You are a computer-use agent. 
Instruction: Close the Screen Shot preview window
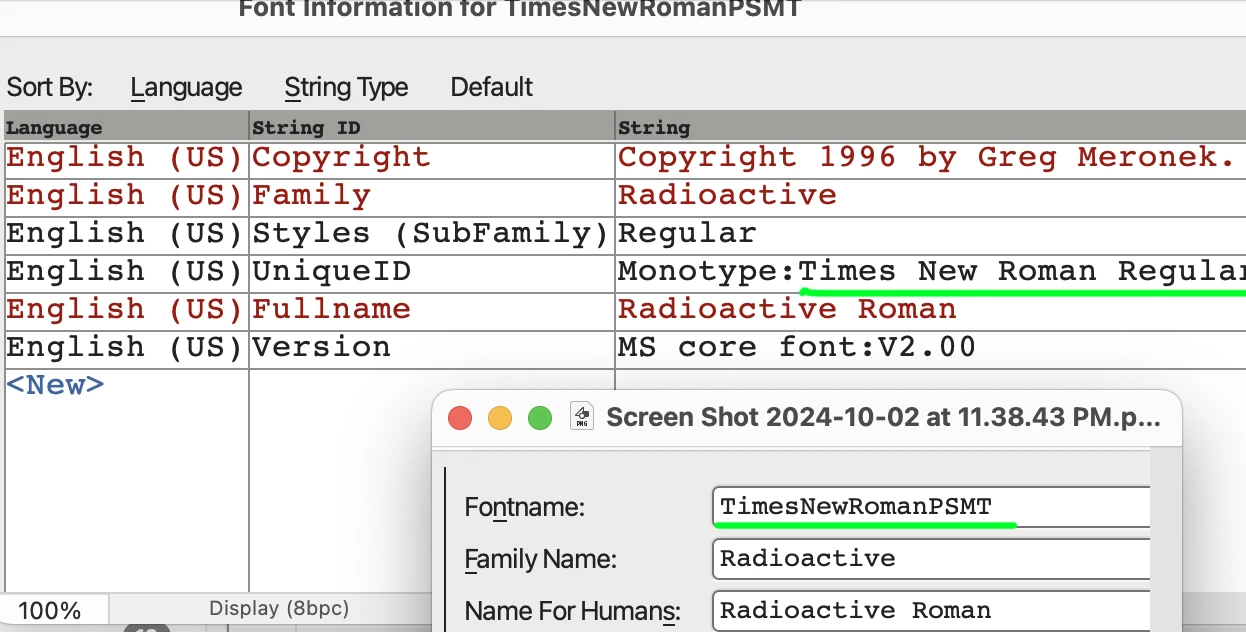pyautogui.click(x=460, y=418)
